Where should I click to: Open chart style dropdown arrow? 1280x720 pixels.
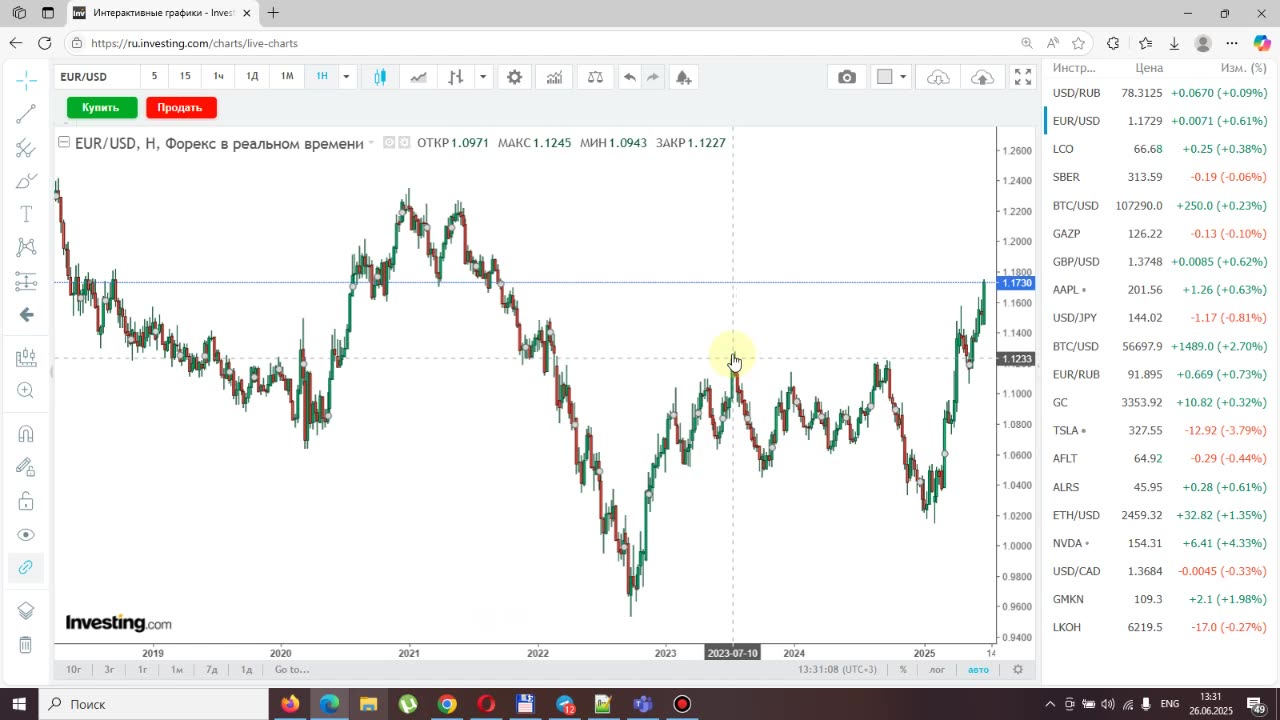[x=483, y=77]
